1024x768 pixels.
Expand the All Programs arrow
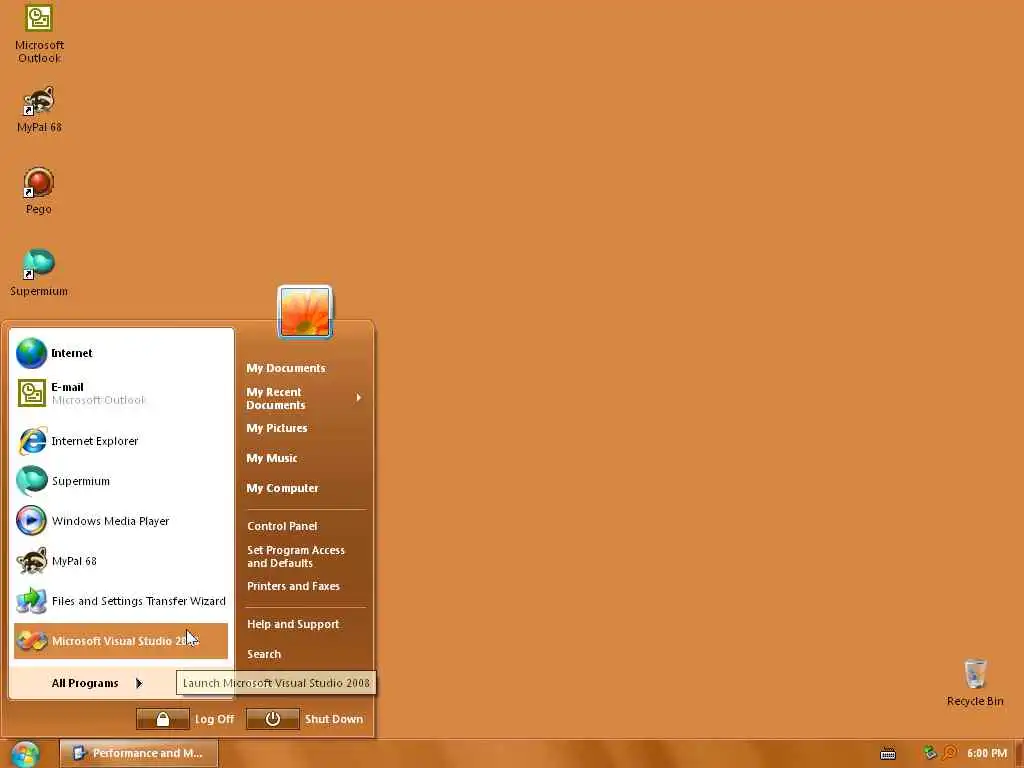pos(139,683)
